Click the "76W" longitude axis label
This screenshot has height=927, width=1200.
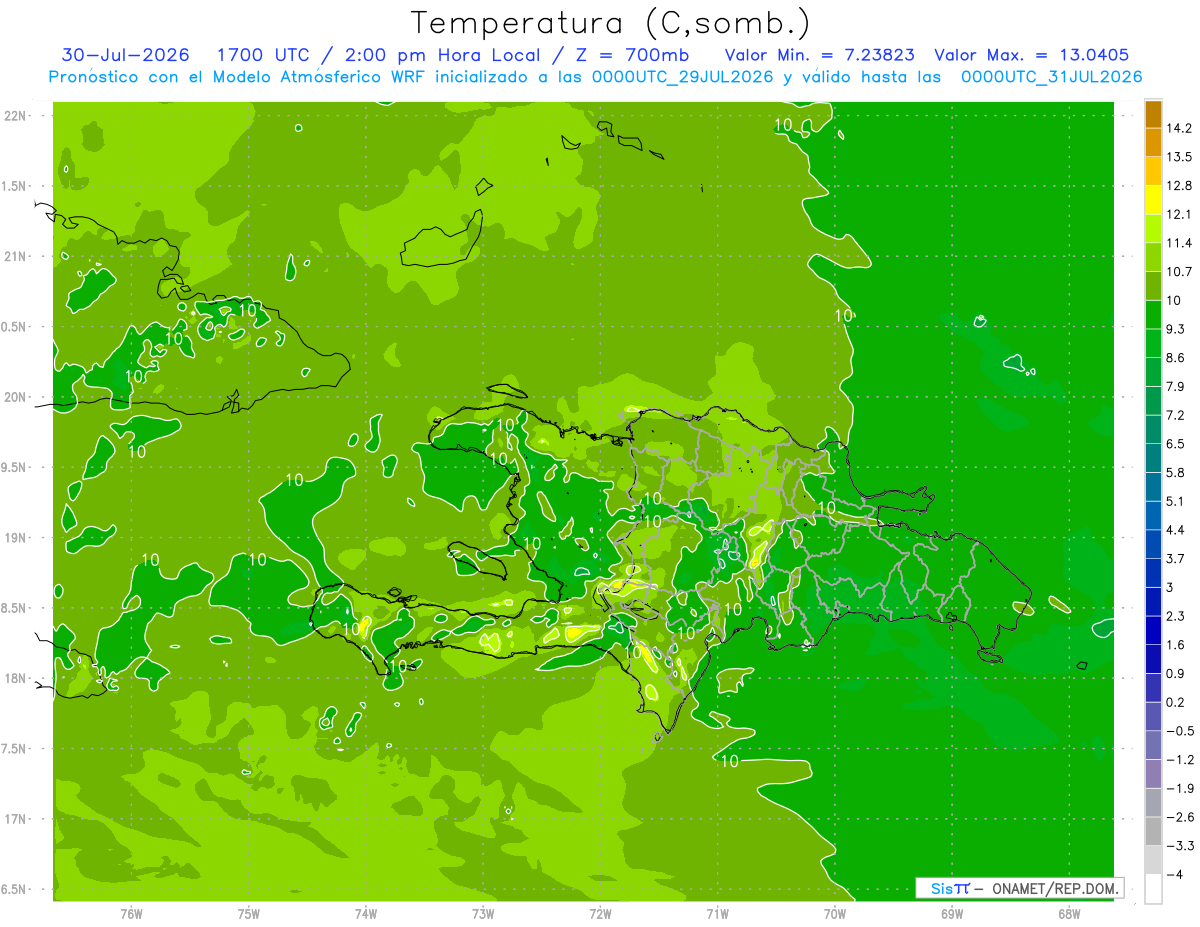131,914
